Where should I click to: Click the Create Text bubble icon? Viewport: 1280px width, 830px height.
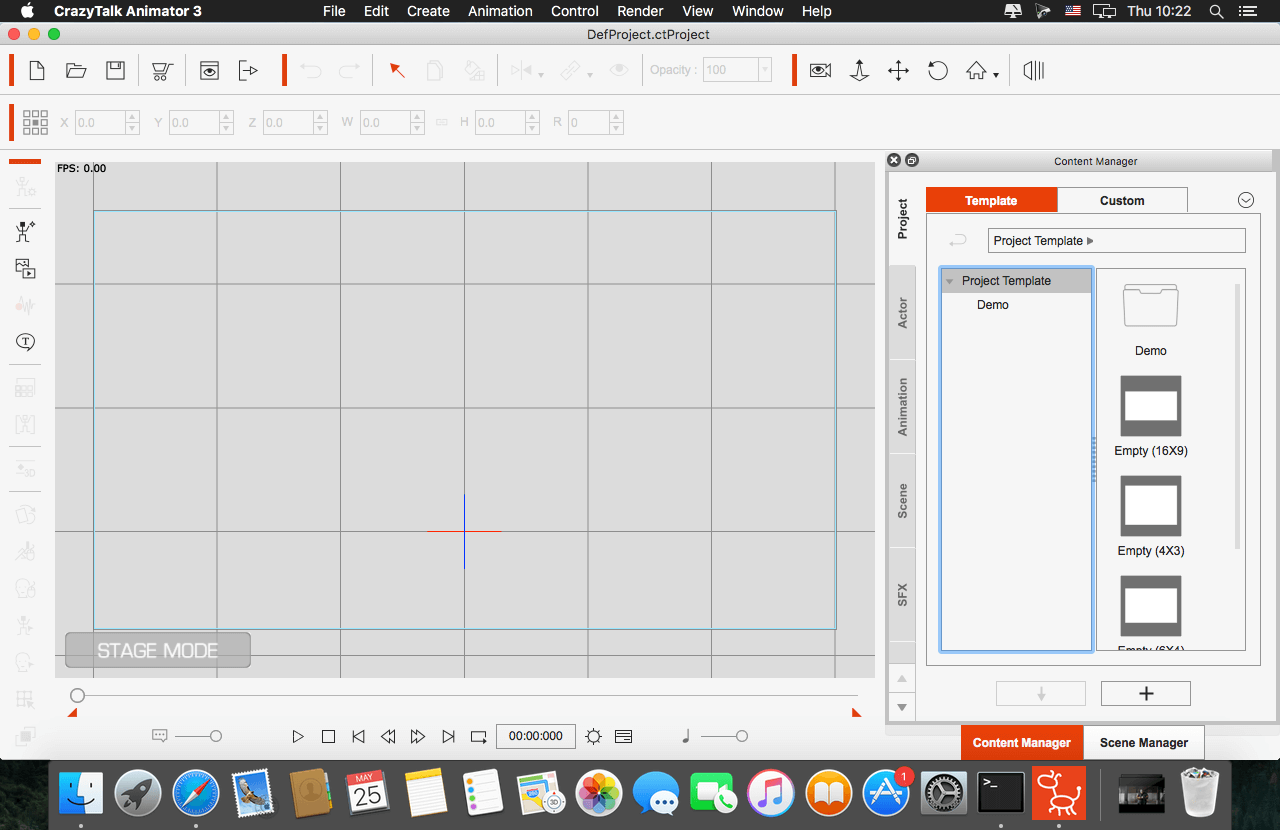pos(25,342)
